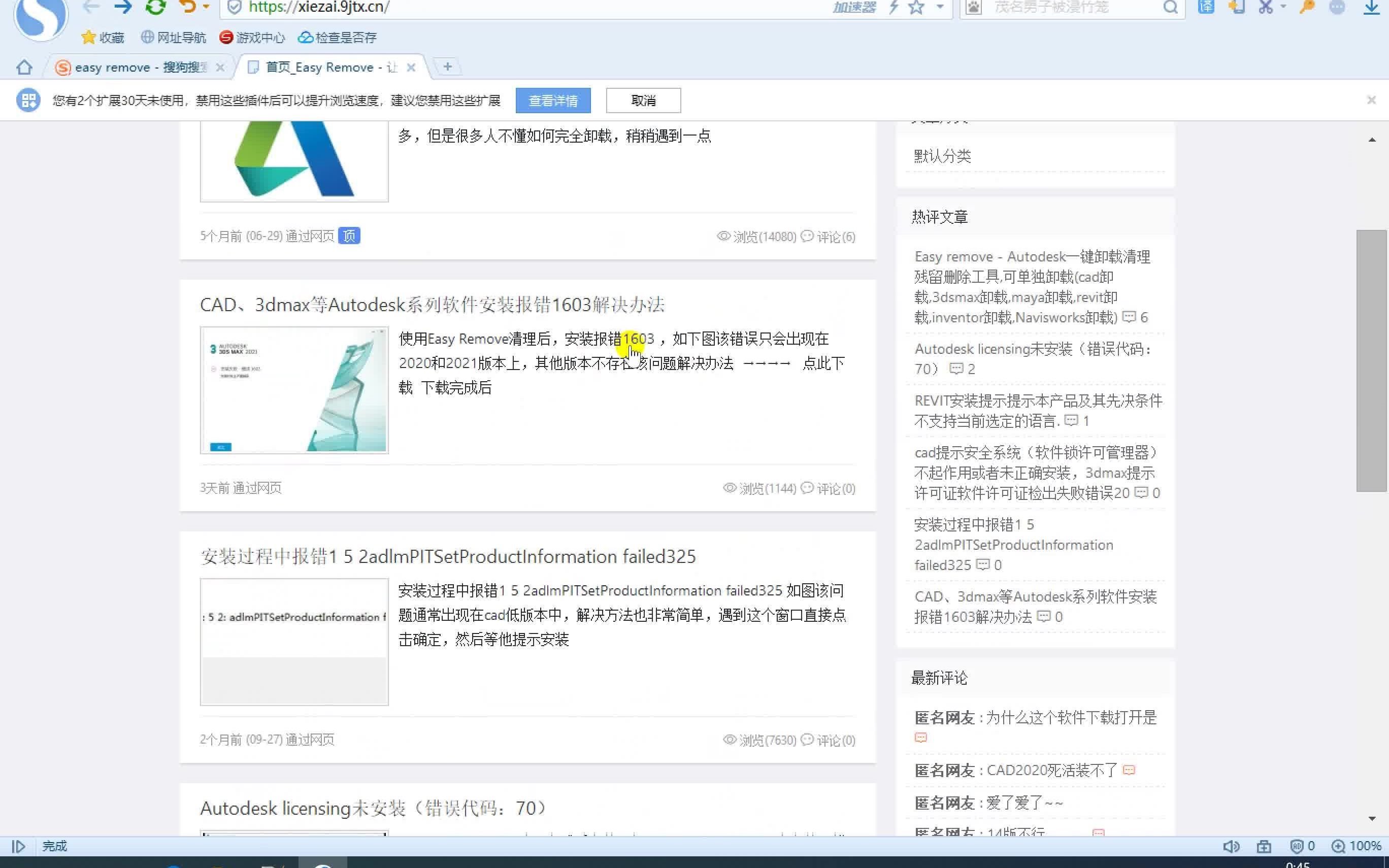
Task: Open dropdown next to undo arrow
Action: [207, 7]
